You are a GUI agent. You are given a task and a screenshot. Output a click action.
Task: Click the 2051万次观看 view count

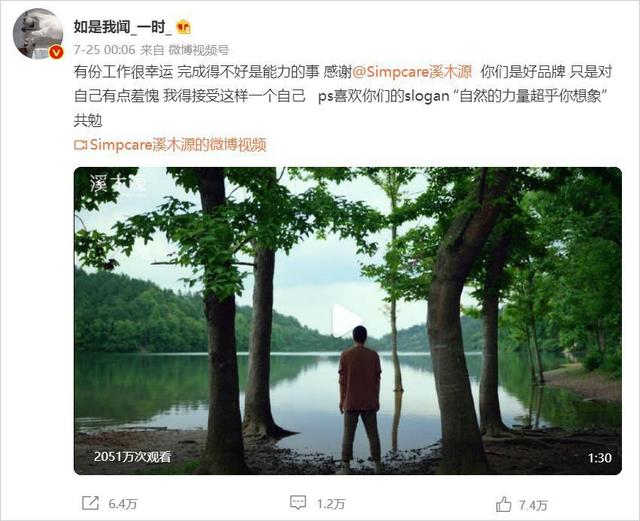pyautogui.click(x=133, y=457)
